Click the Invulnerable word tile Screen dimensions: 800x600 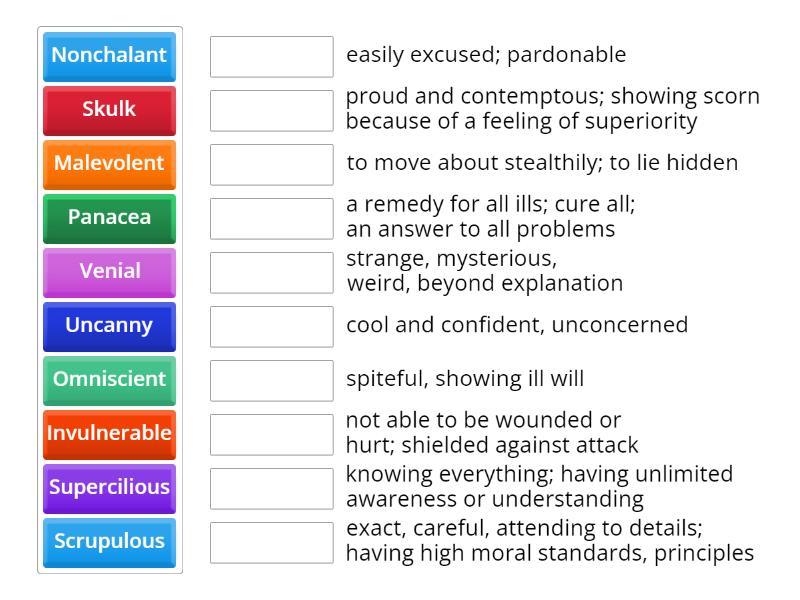tap(110, 433)
